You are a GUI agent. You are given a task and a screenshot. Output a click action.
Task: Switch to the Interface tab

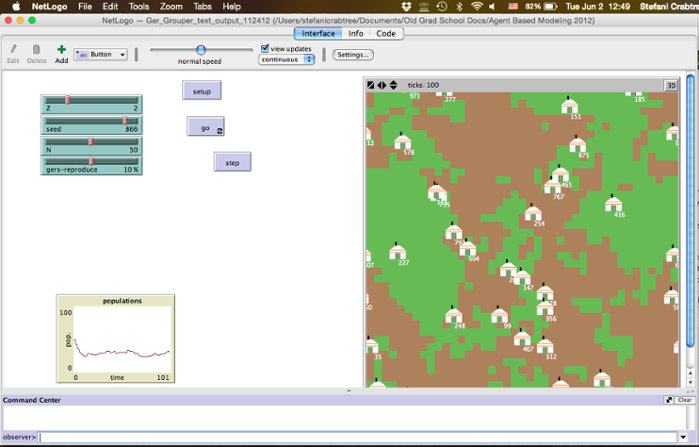pyautogui.click(x=318, y=33)
